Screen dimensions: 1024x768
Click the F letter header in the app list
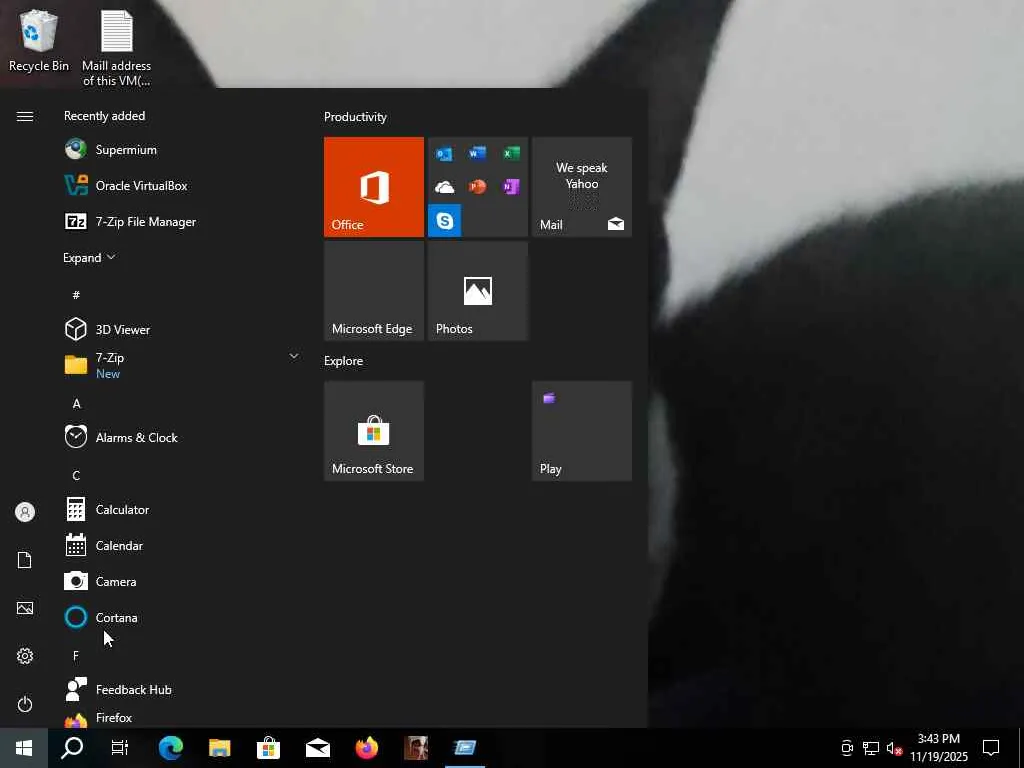coord(76,656)
